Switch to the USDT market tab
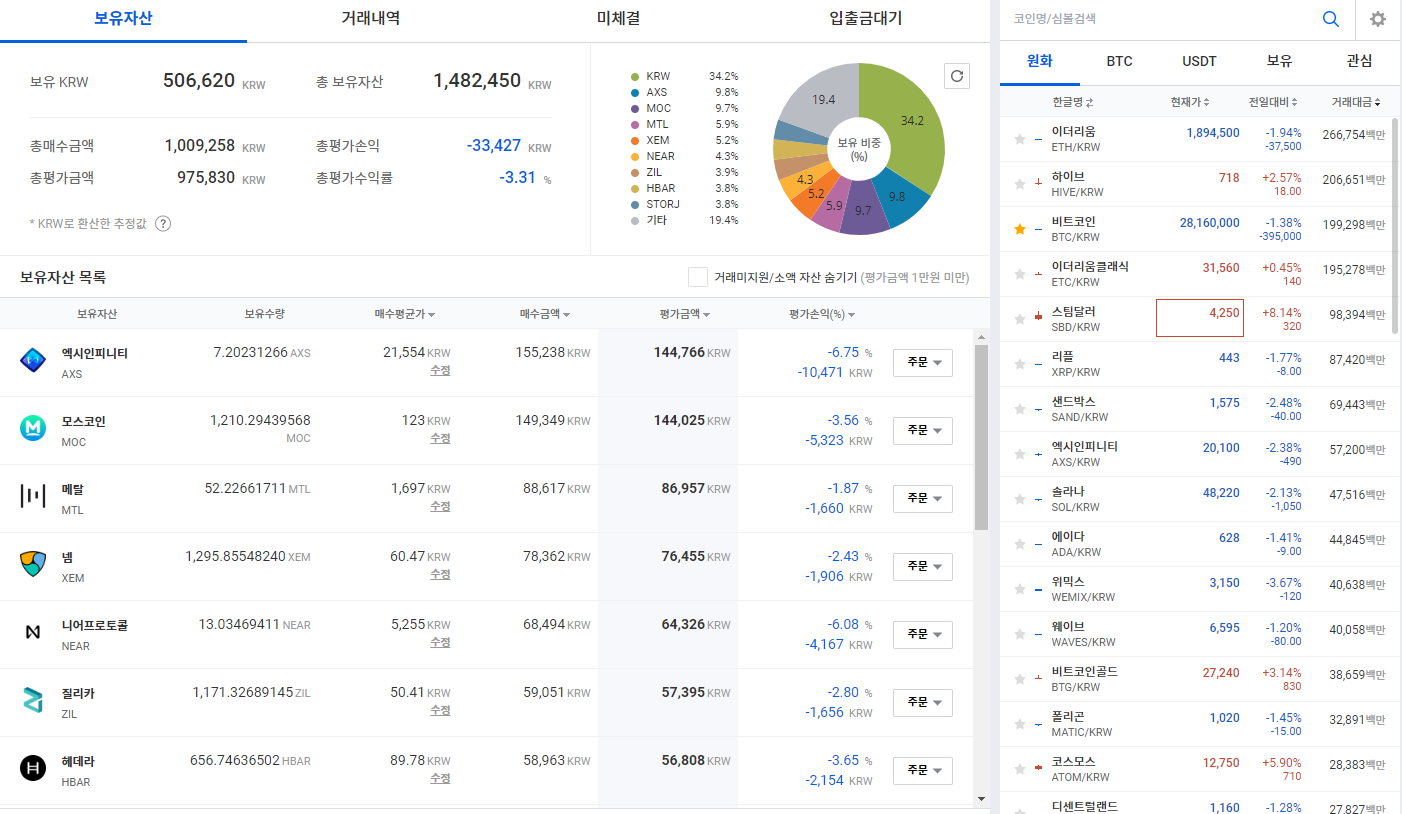1402x814 pixels. point(1200,61)
